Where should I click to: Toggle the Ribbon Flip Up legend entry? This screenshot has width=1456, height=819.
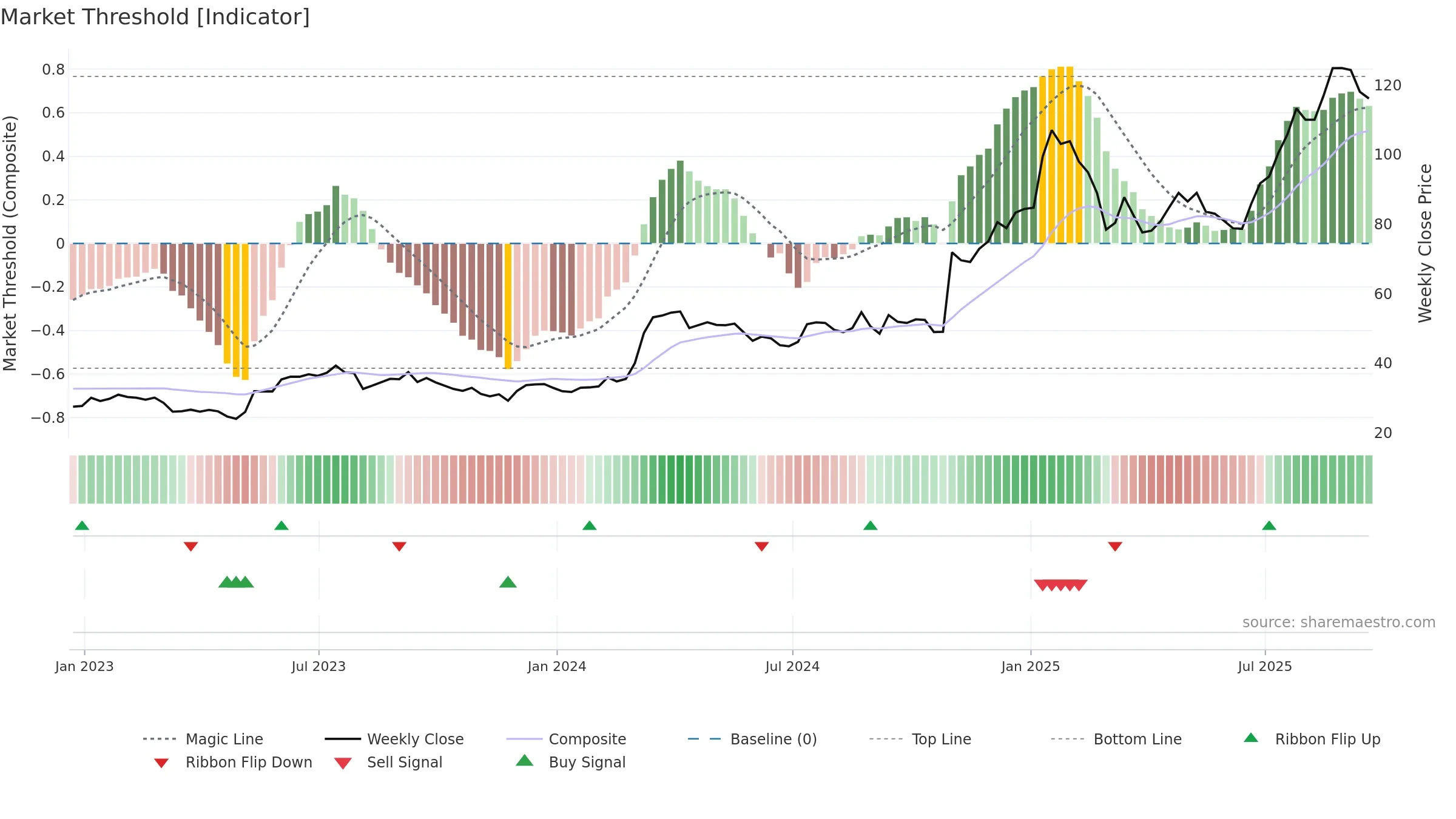coord(1312,739)
